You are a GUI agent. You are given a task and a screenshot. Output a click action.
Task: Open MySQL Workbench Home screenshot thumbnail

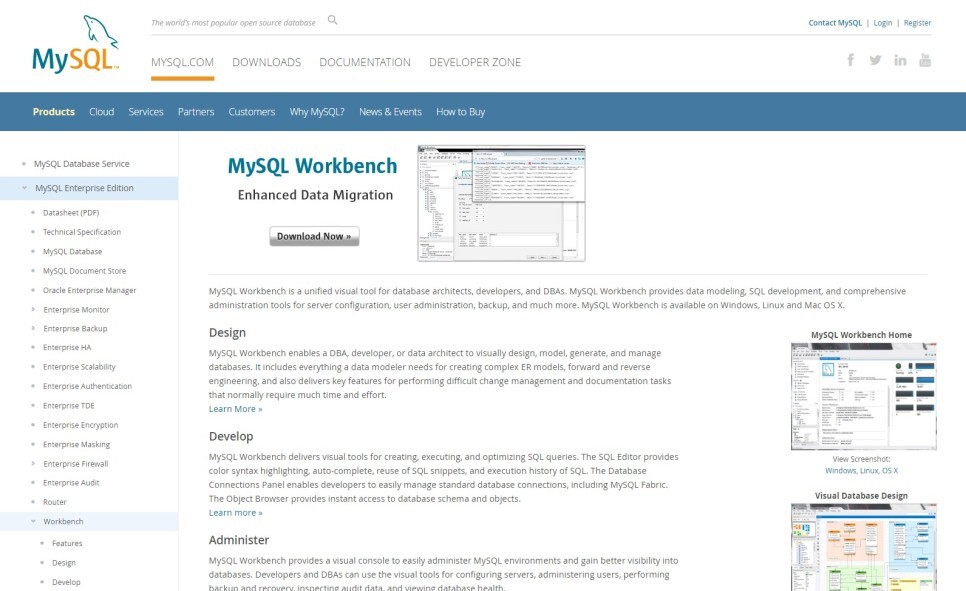click(x=863, y=396)
